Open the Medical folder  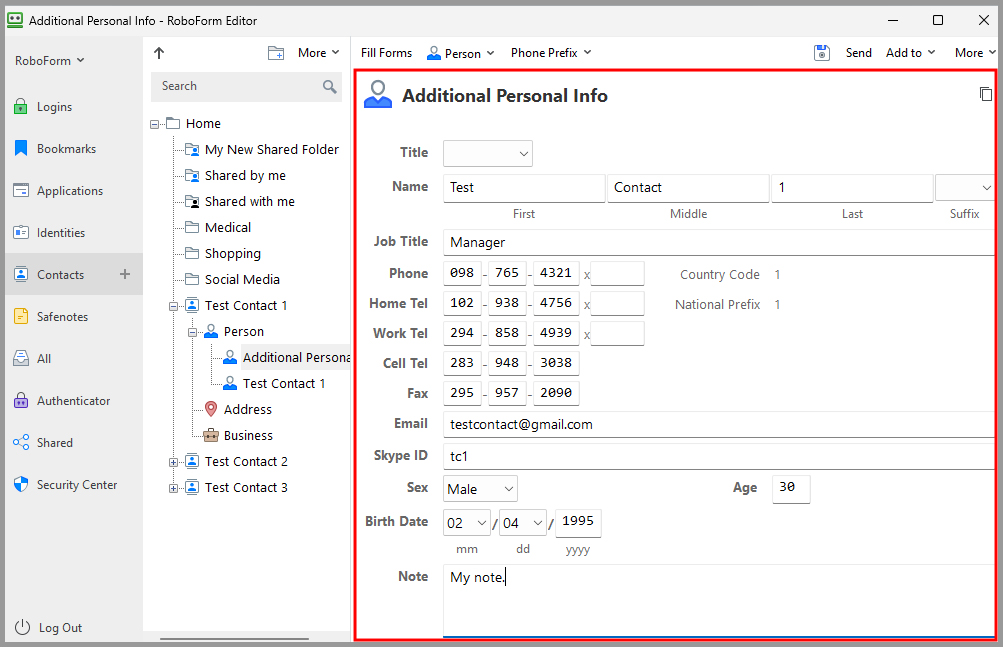pyautogui.click(x=218, y=228)
